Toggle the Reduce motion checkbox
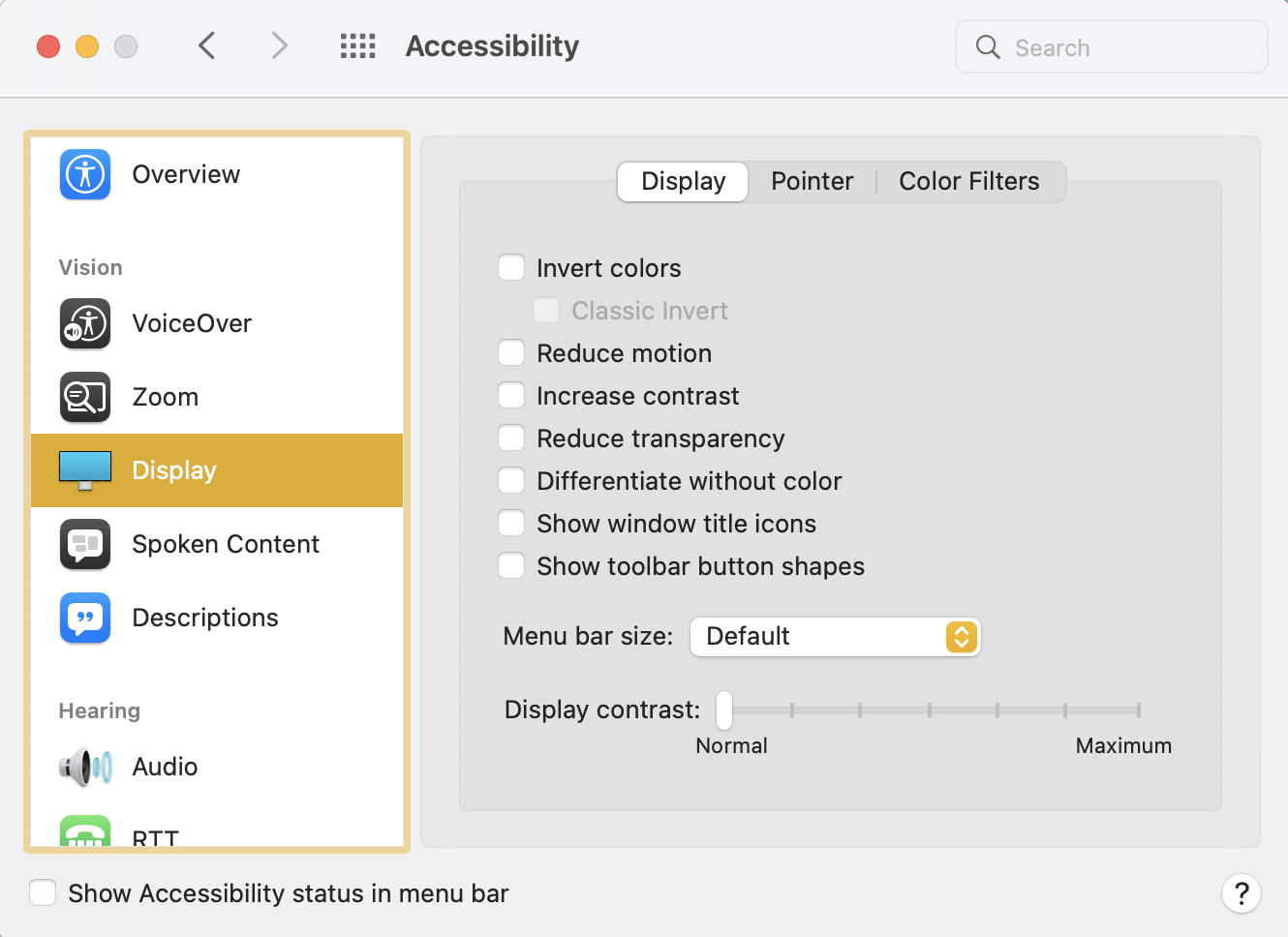This screenshot has height=937, width=1288. (511, 353)
